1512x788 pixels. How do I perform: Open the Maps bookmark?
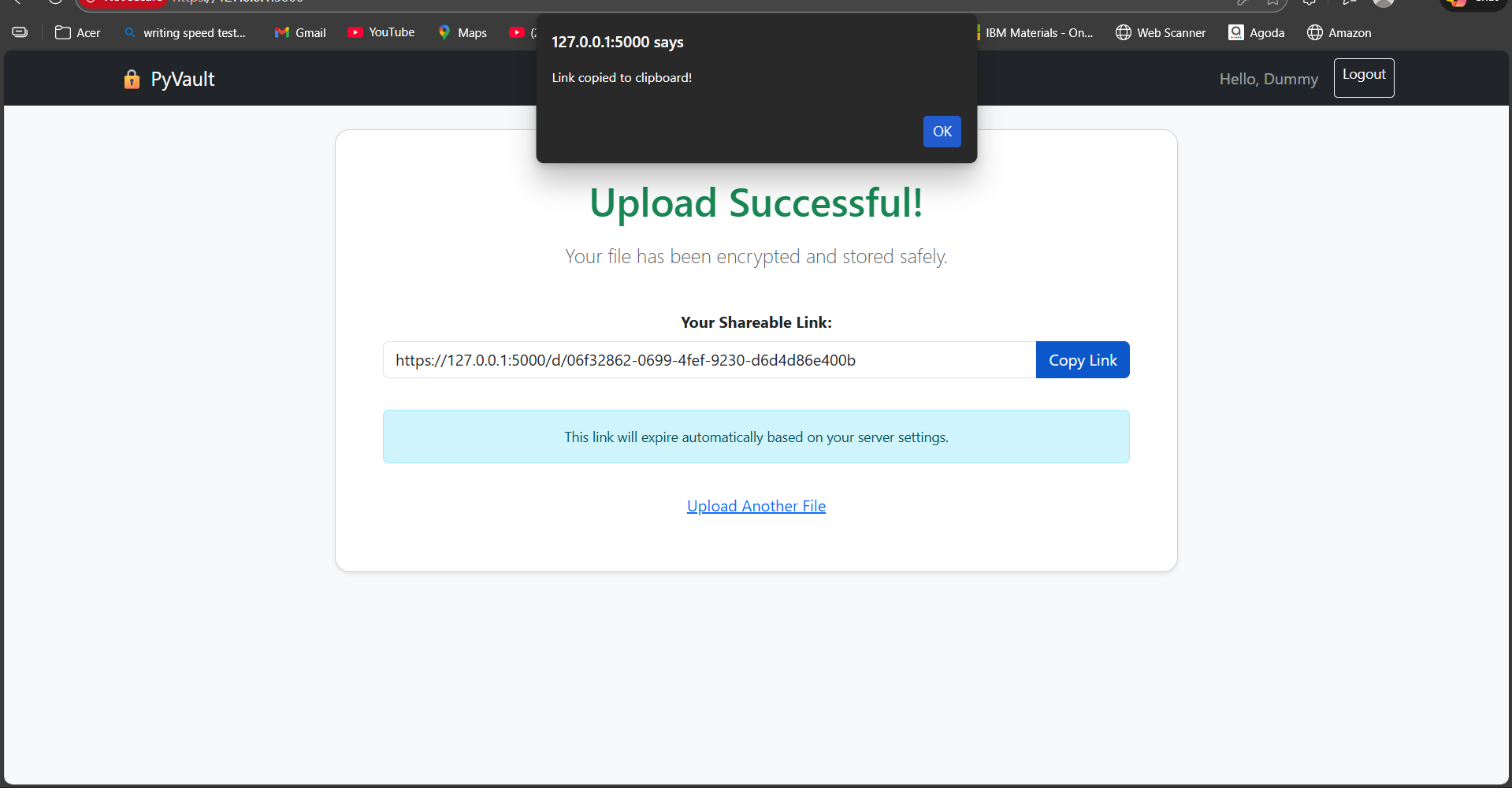(x=463, y=32)
